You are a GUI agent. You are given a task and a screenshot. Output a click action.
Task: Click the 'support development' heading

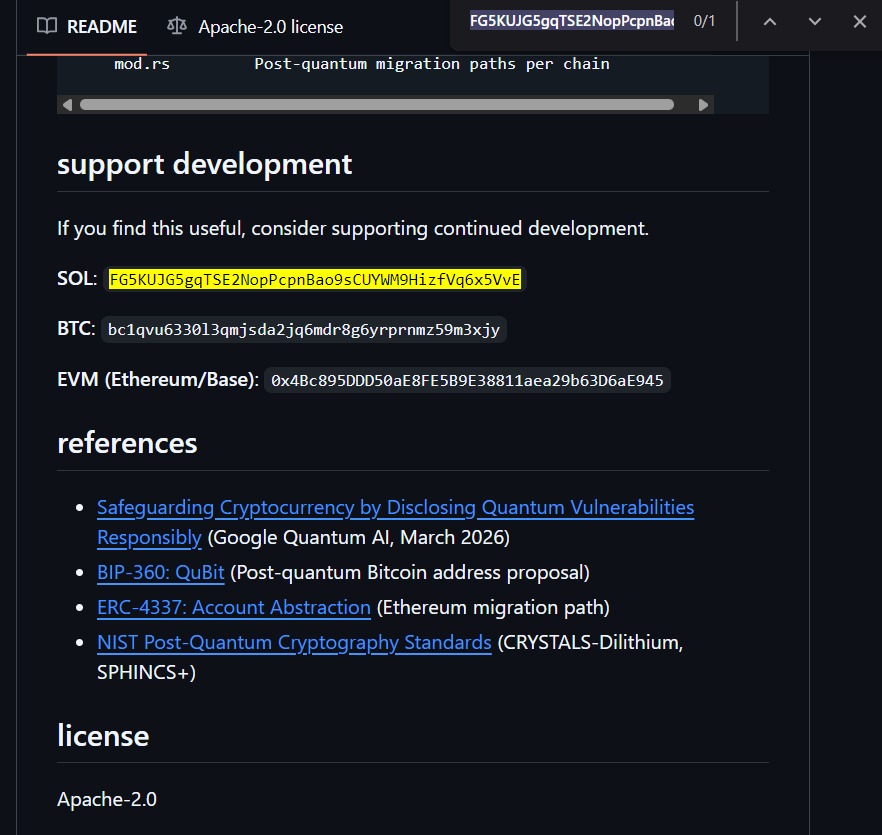tap(205, 165)
